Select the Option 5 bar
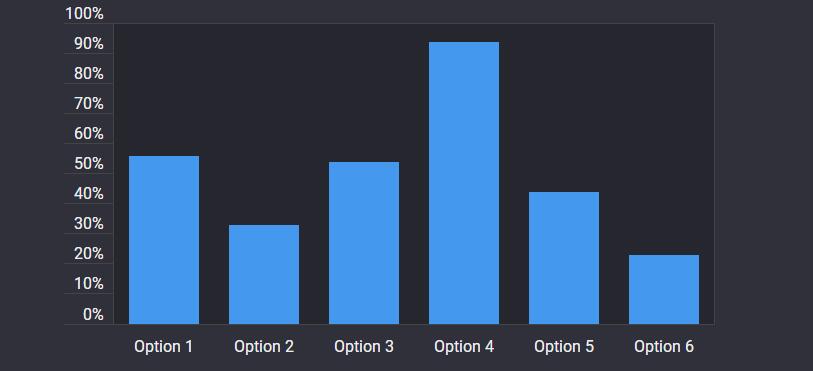Screen dimensions: 813x371 pyautogui.click(x=564, y=258)
